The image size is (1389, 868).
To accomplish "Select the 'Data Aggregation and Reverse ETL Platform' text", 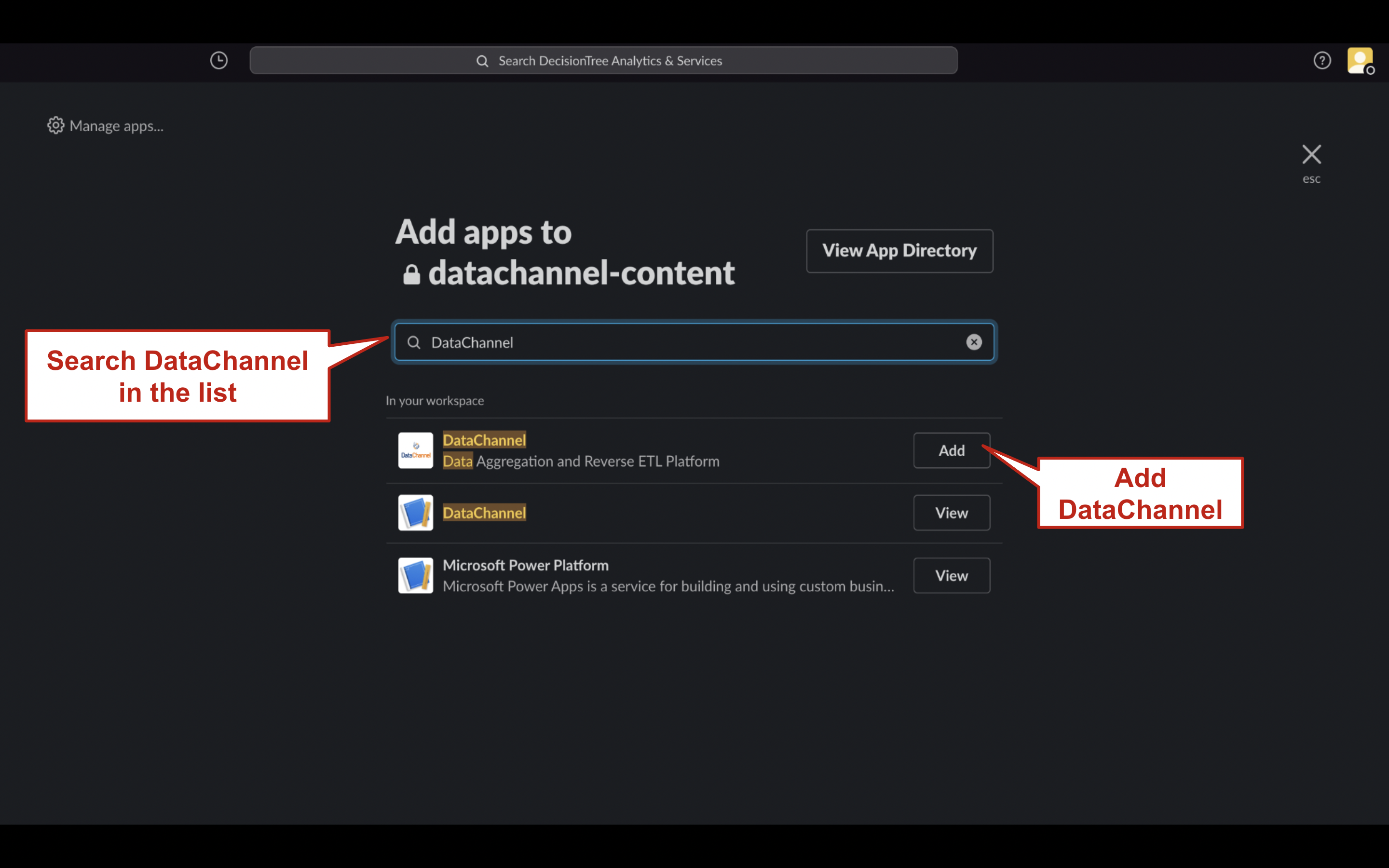I will [581, 461].
